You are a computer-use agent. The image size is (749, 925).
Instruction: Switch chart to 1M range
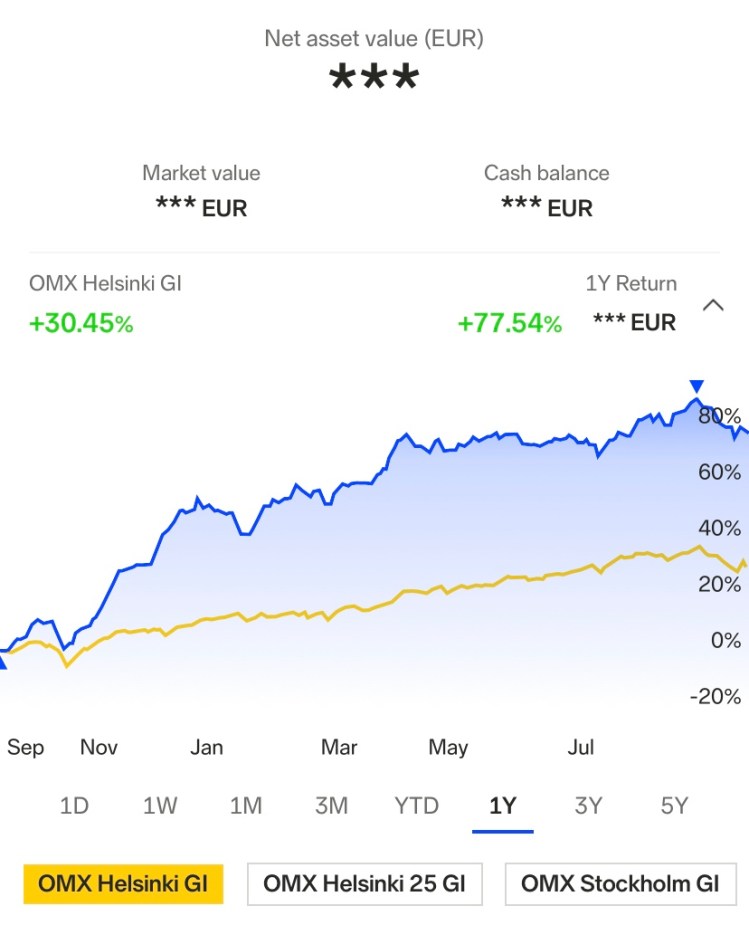245,805
